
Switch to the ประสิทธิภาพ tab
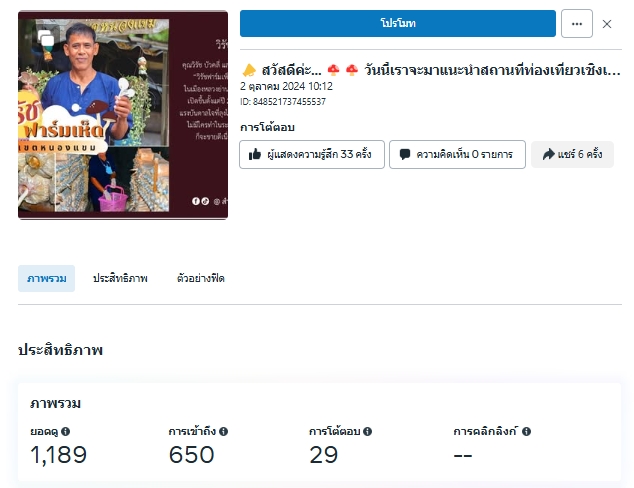[120, 278]
